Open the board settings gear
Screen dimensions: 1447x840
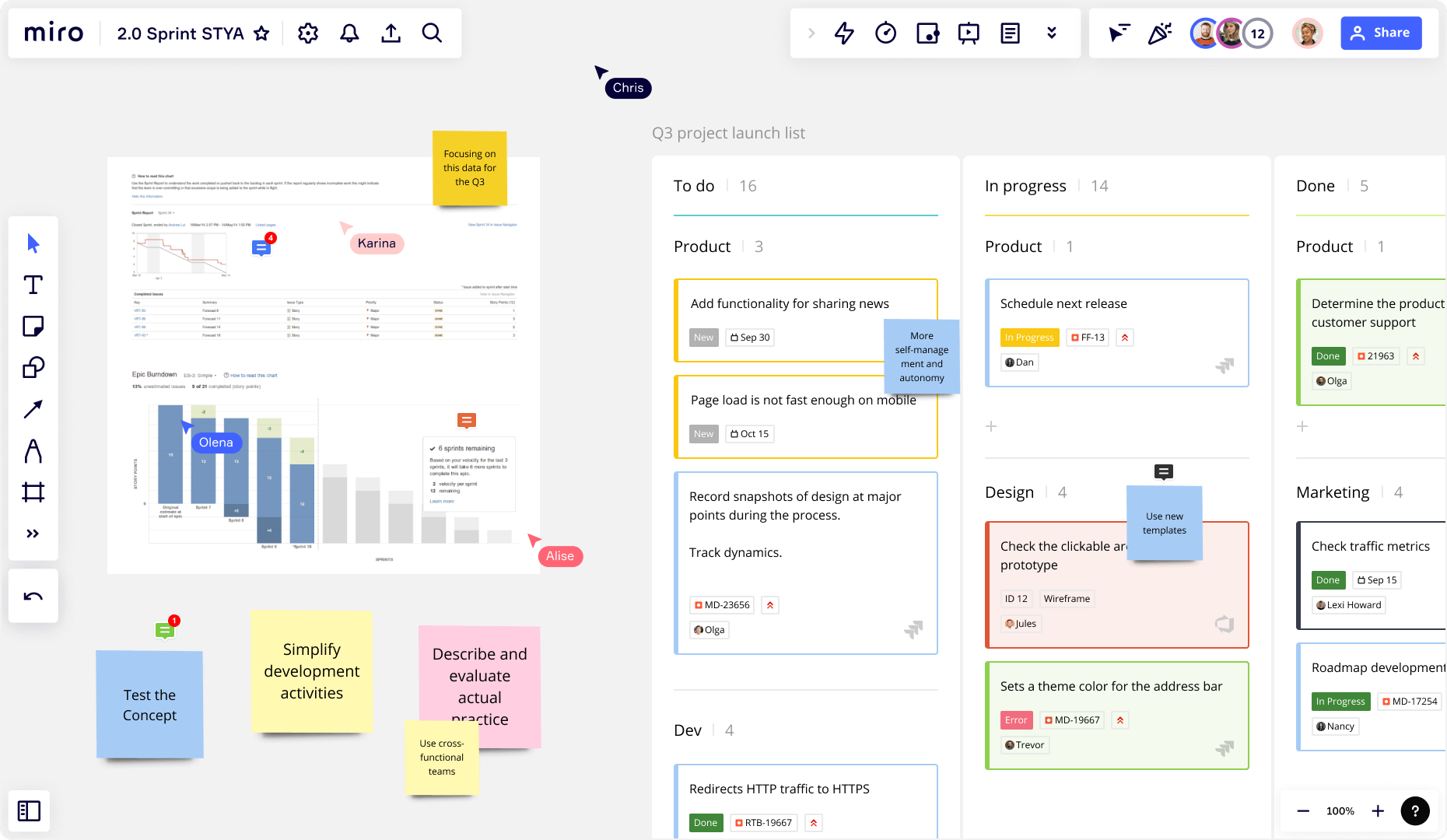(307, 33)
